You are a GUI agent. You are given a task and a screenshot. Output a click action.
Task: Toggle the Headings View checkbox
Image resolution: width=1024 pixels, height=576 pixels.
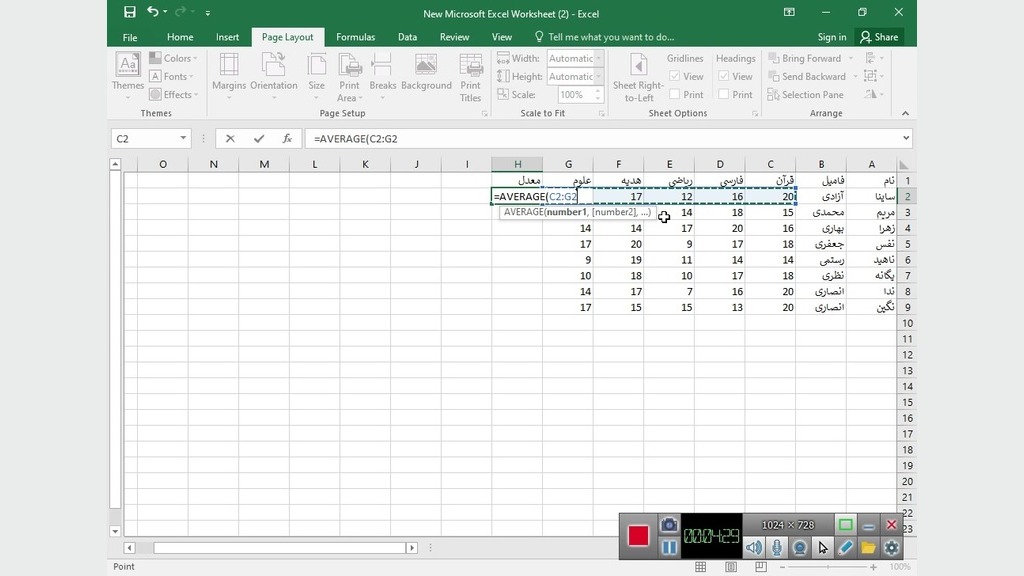(723, 77)
